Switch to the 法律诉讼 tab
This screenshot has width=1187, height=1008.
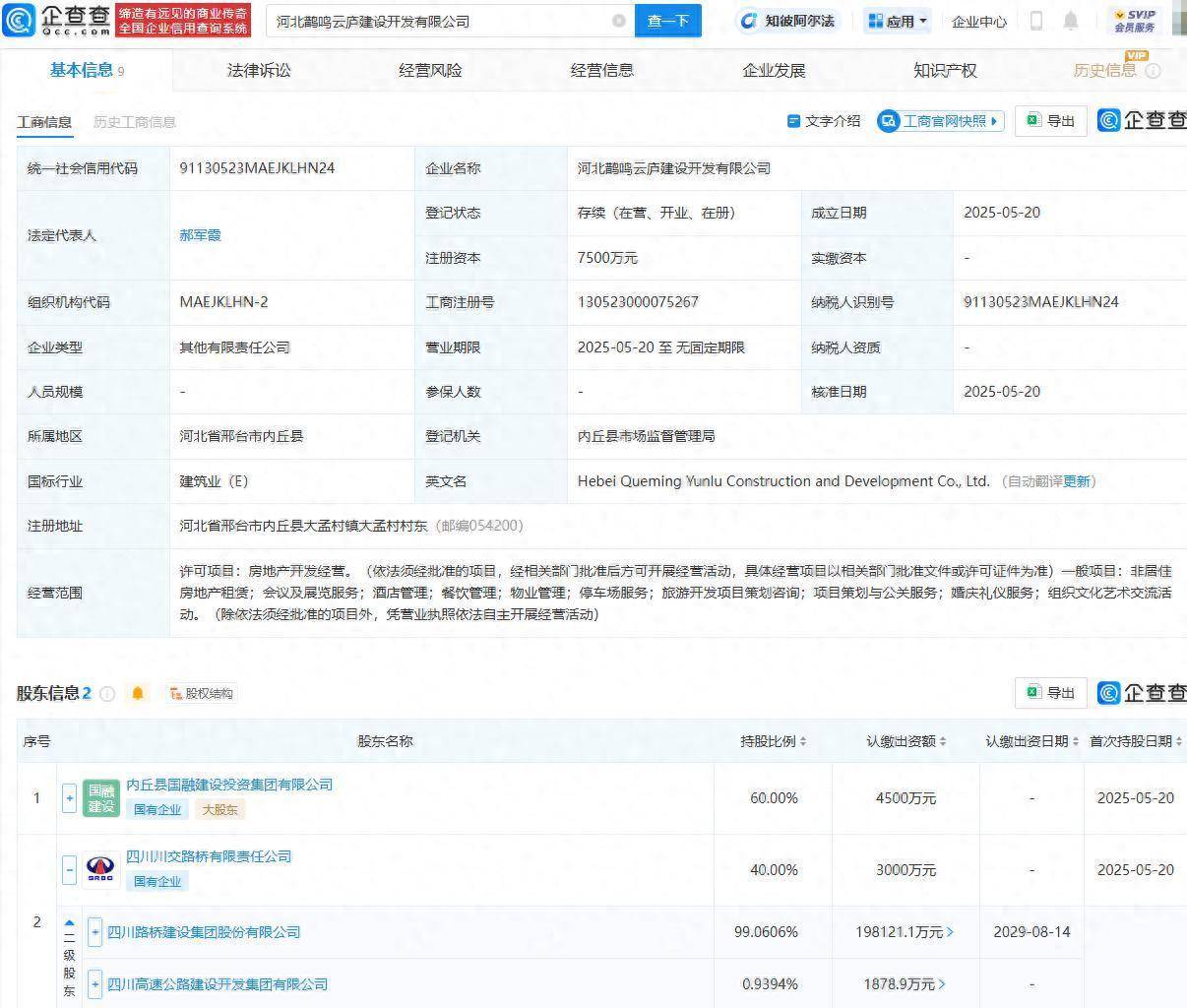click(259, 71)
